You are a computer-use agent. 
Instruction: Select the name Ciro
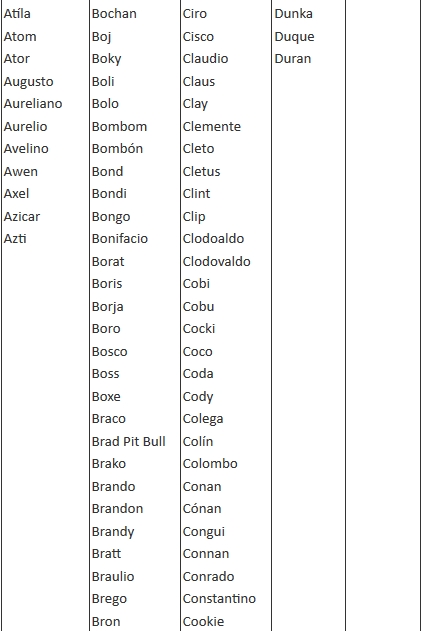(x=195, y=14)
